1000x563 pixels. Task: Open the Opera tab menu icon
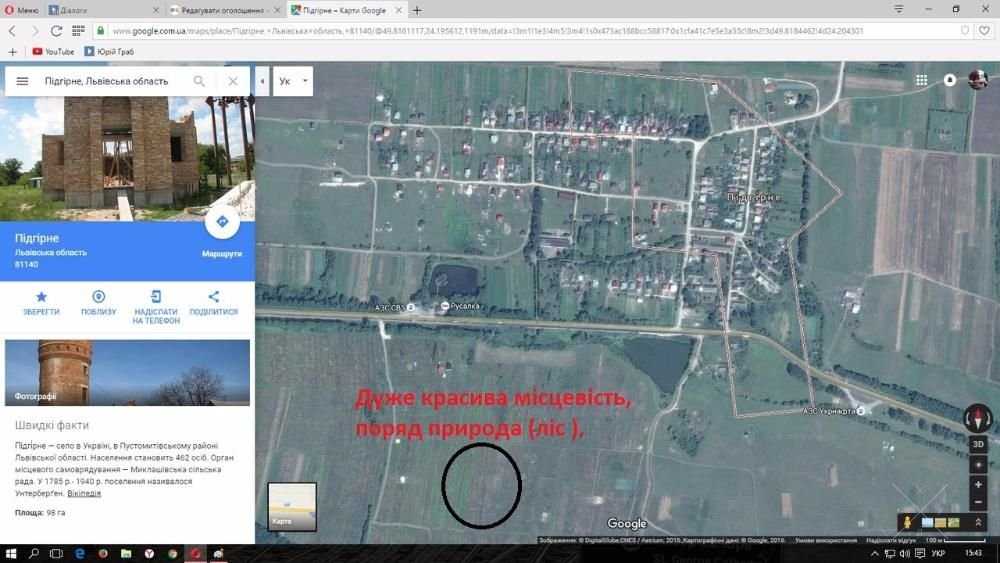[899, 10]
